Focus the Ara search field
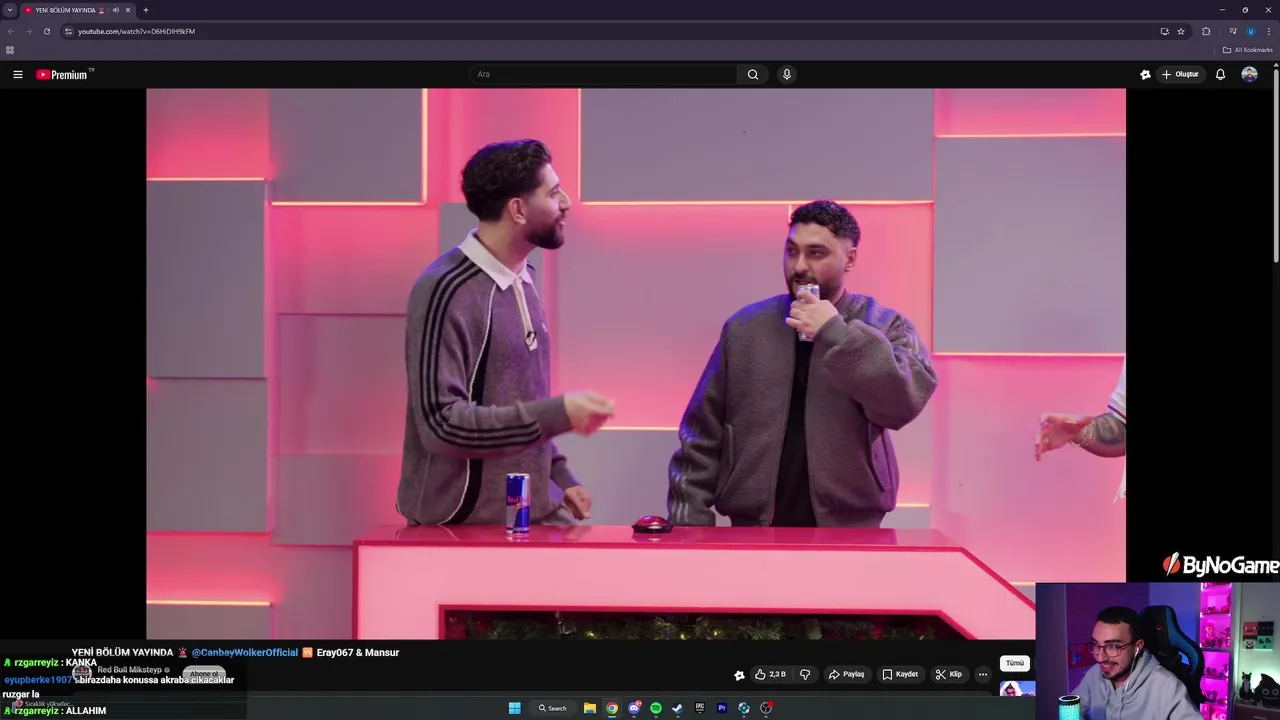Image resolution: width=1280 pixels, height=720 pixels. pos(604,74)
